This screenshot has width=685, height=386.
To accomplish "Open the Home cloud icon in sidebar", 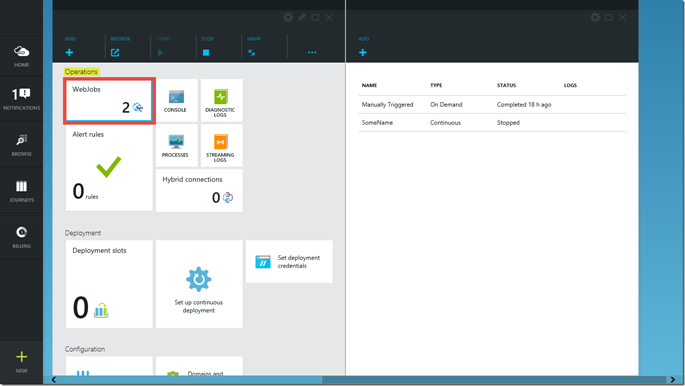I will (x=21, y=52).
